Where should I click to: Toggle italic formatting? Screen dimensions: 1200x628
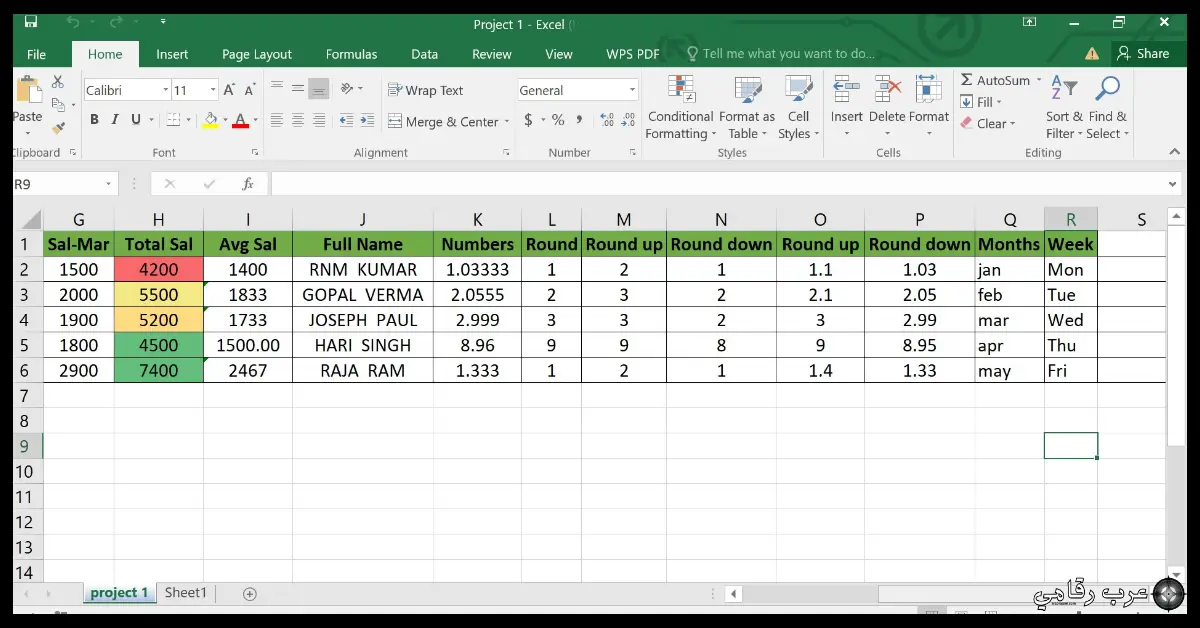tap(113, 118)
